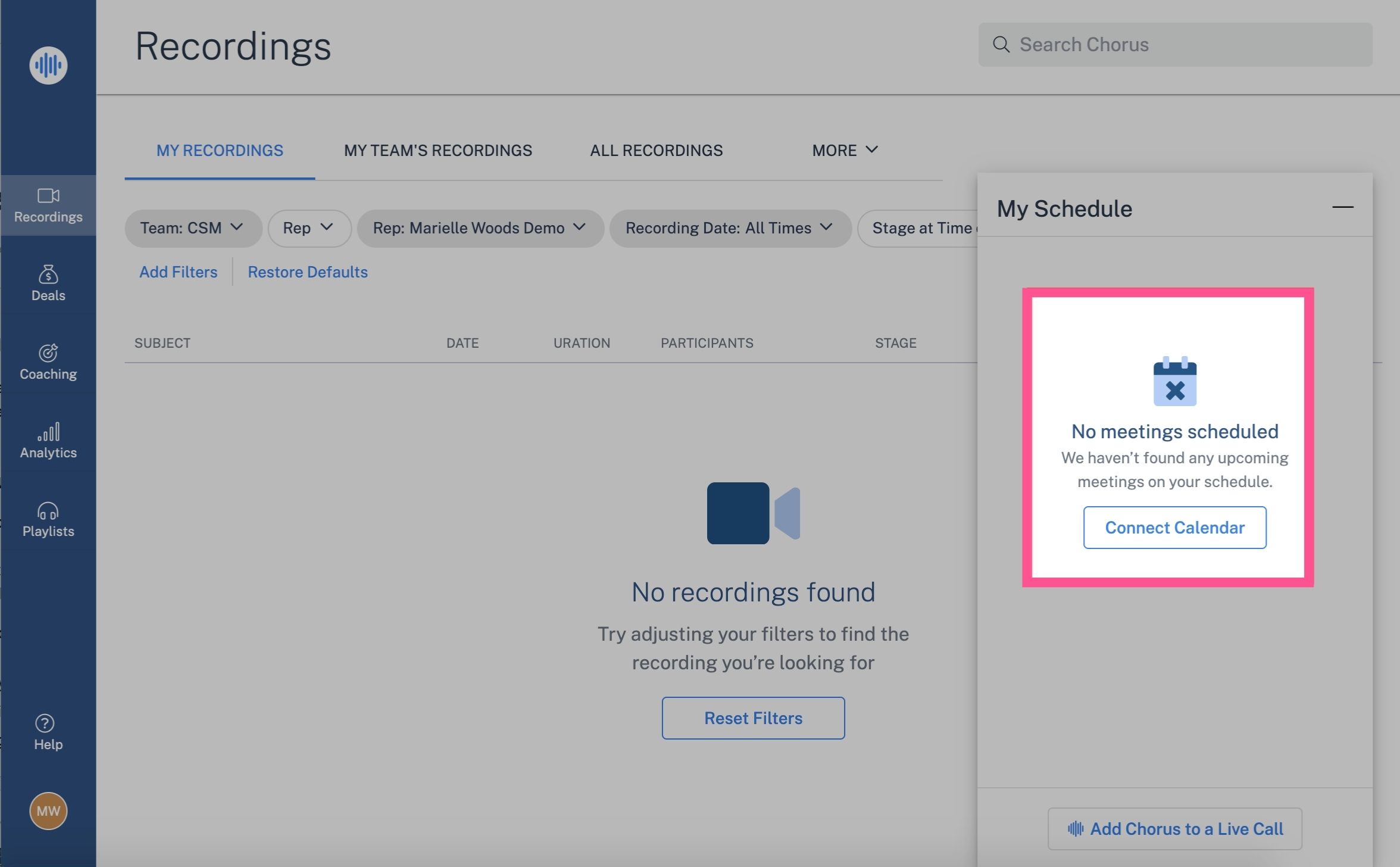Focus the Search Chorus field
Image resolution: width=1400 pixels, height=867 pixels.
pos(1185,45)
